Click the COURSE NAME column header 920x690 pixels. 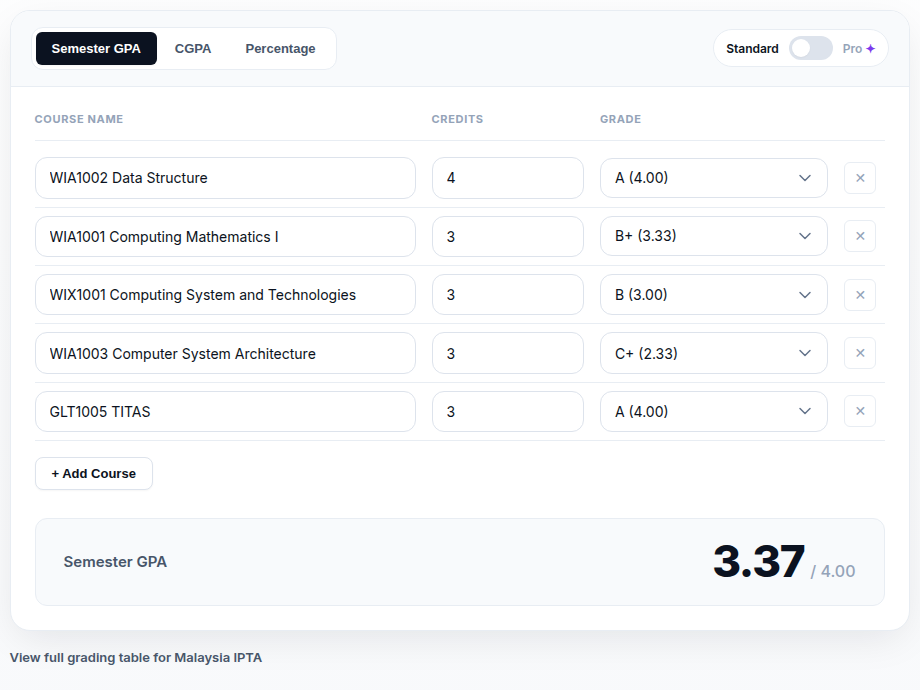[79, 119]
